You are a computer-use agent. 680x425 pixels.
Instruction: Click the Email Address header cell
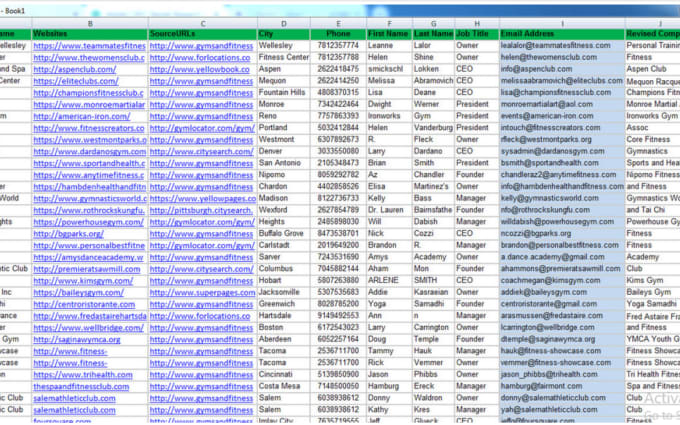562,34
